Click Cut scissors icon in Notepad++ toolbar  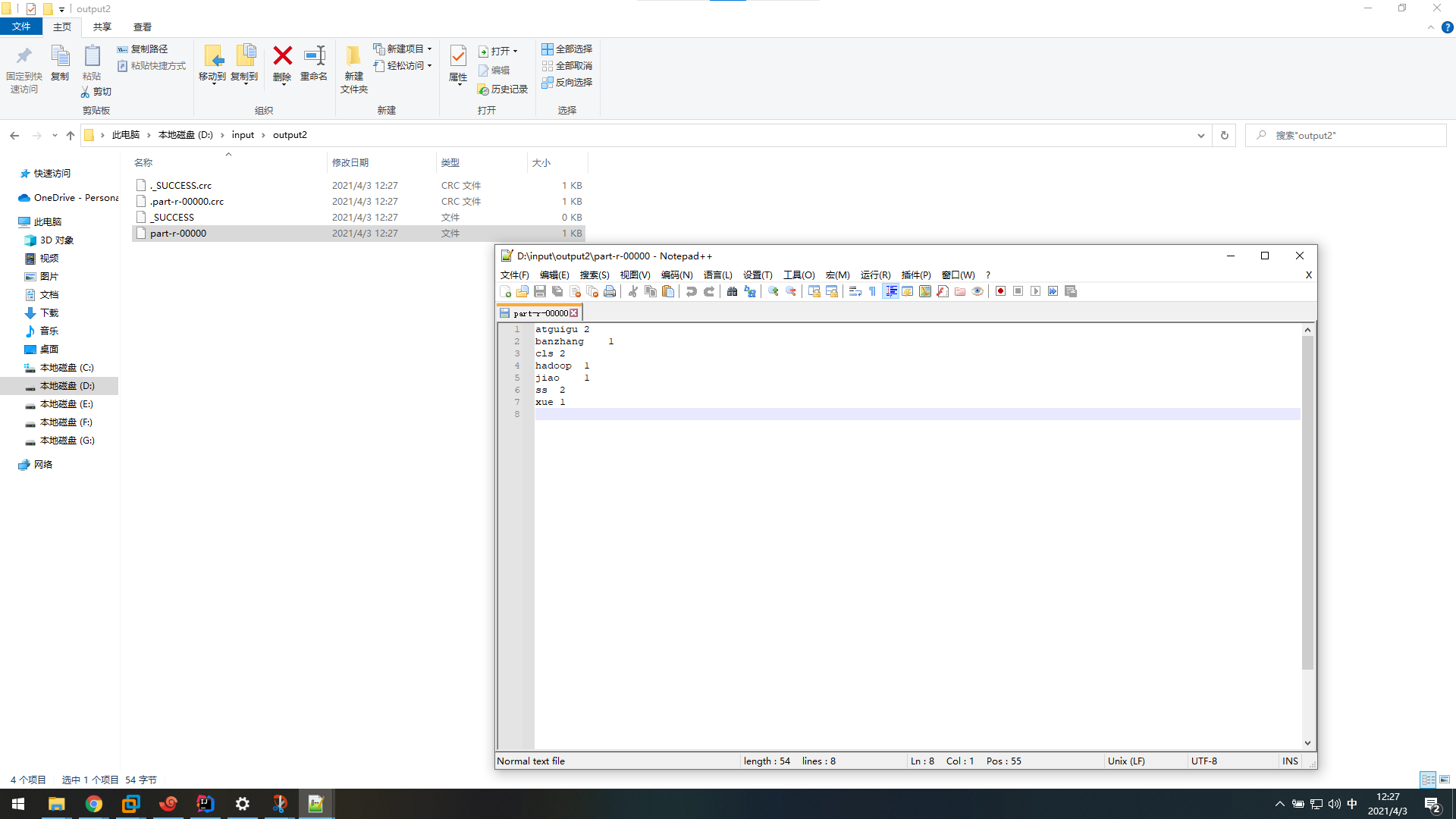coord(633,291)
